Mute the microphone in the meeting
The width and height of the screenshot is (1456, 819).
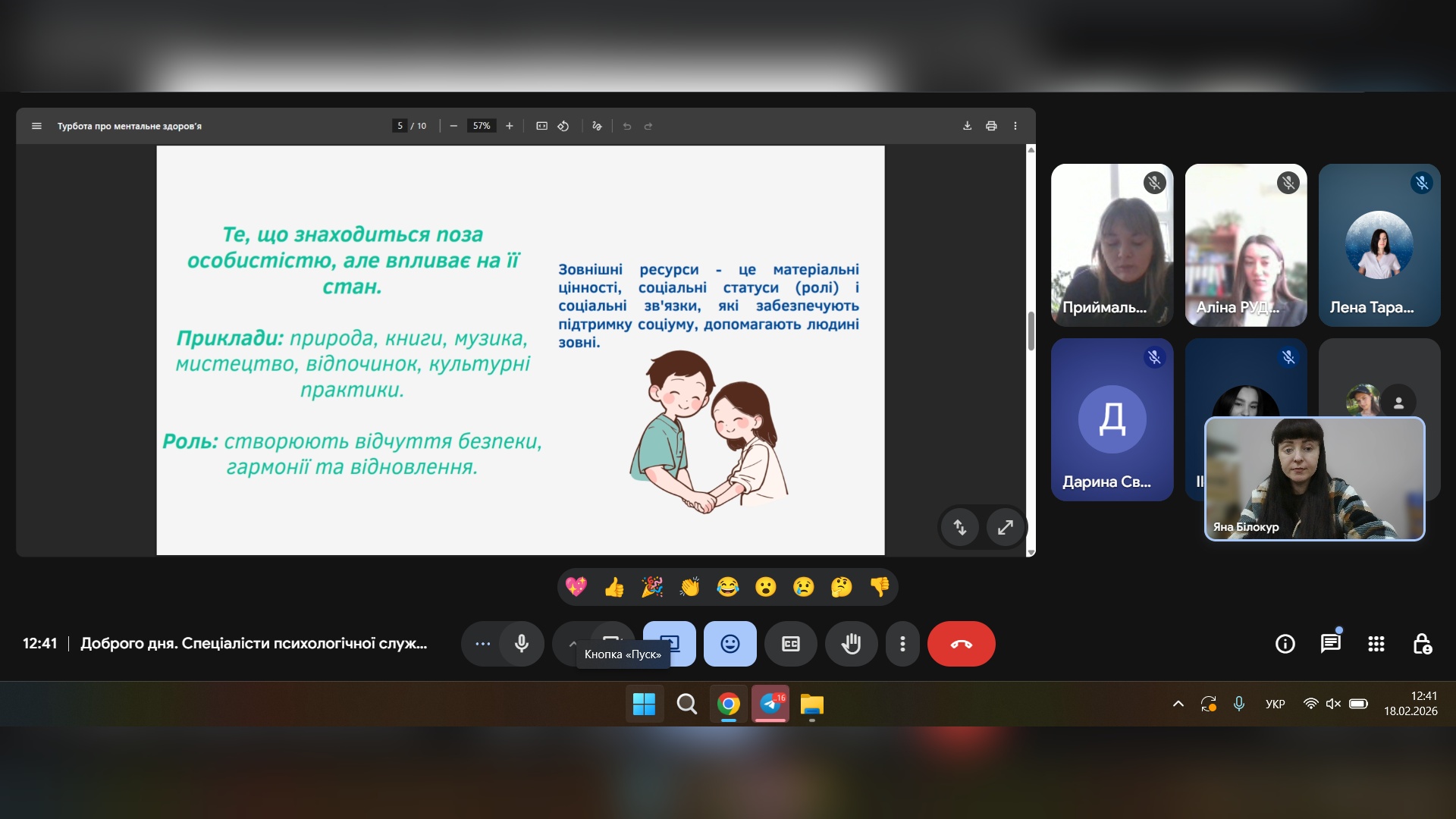pyautogui.click(x=522, y=644)
